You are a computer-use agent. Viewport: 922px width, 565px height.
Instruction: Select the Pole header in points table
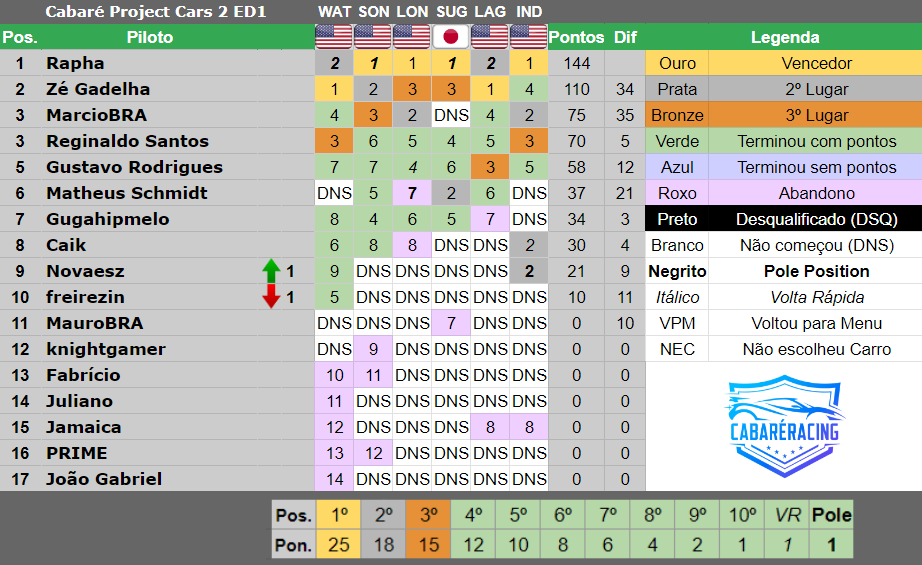click(831, 515)
